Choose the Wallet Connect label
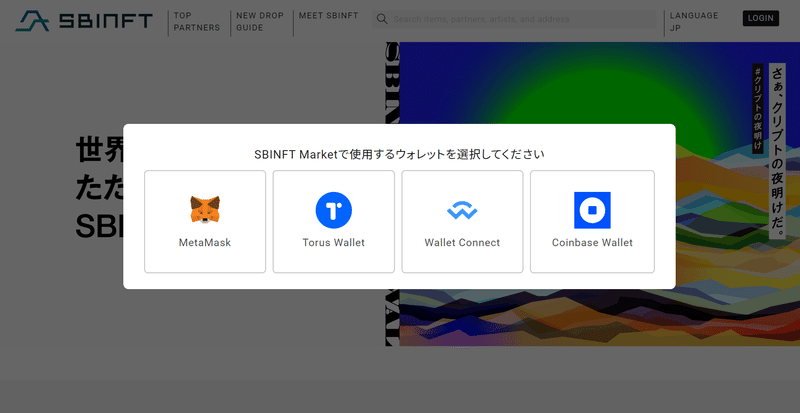The height and width of the screenshot is (413, 800). click(462, 242)
